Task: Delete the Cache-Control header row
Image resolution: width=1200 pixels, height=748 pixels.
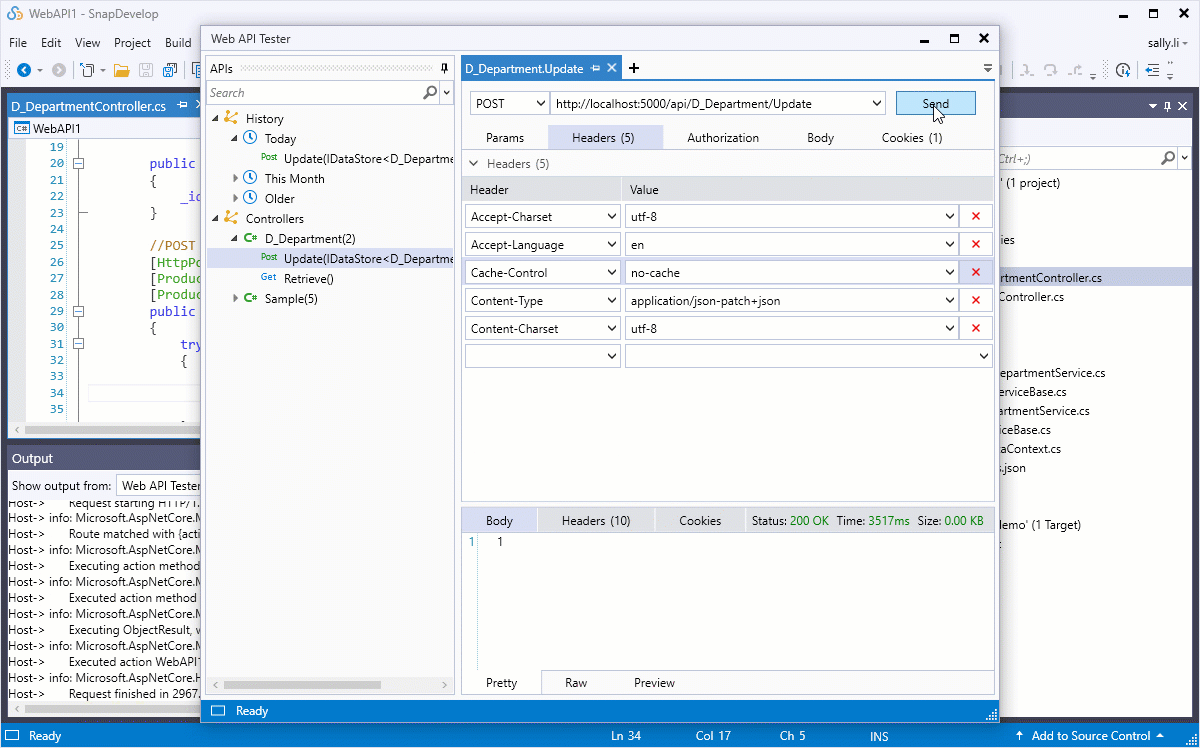Action: 975,272
